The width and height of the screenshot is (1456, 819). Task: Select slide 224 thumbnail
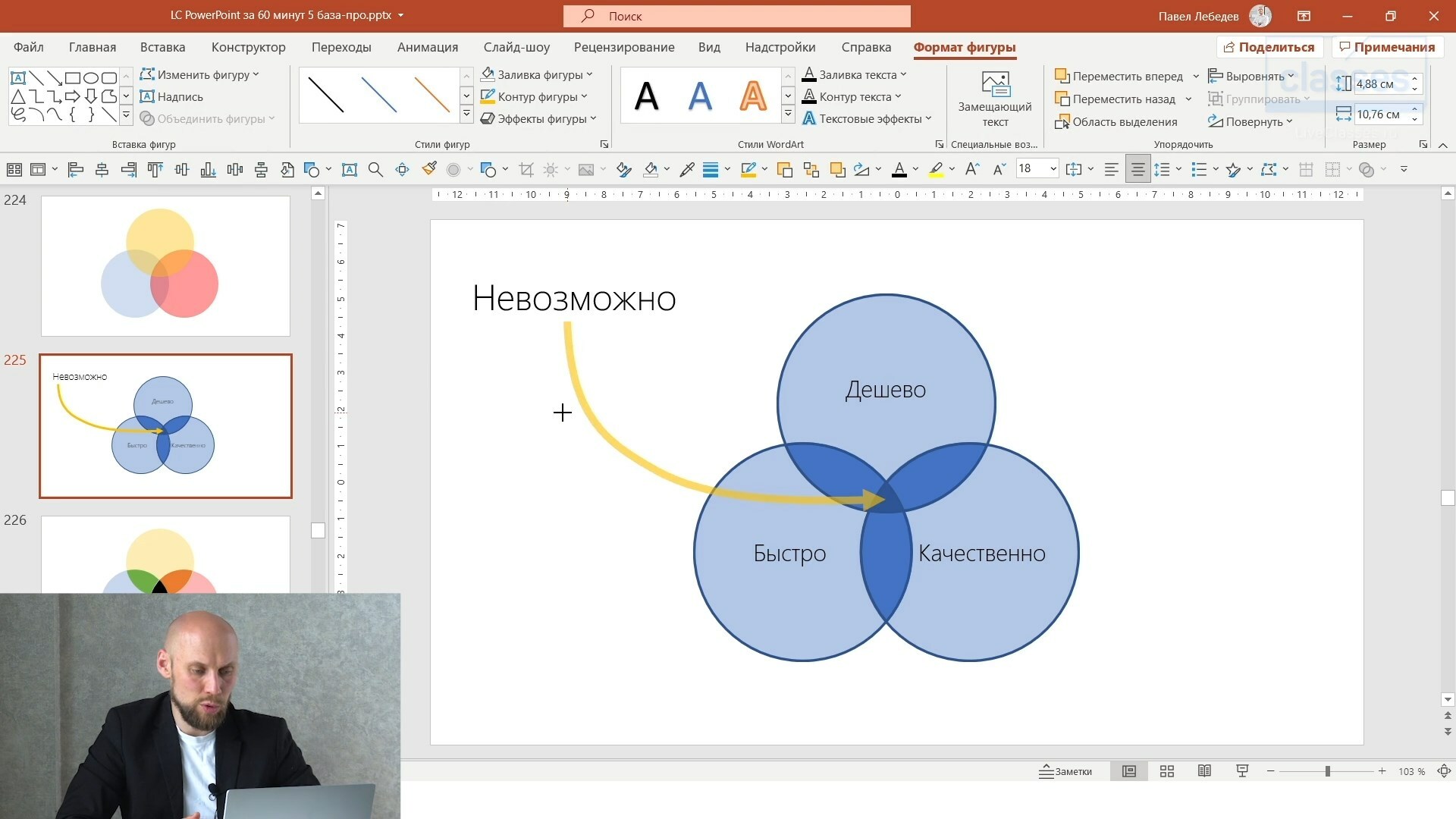pyautogui.click(x=165, y=265)
